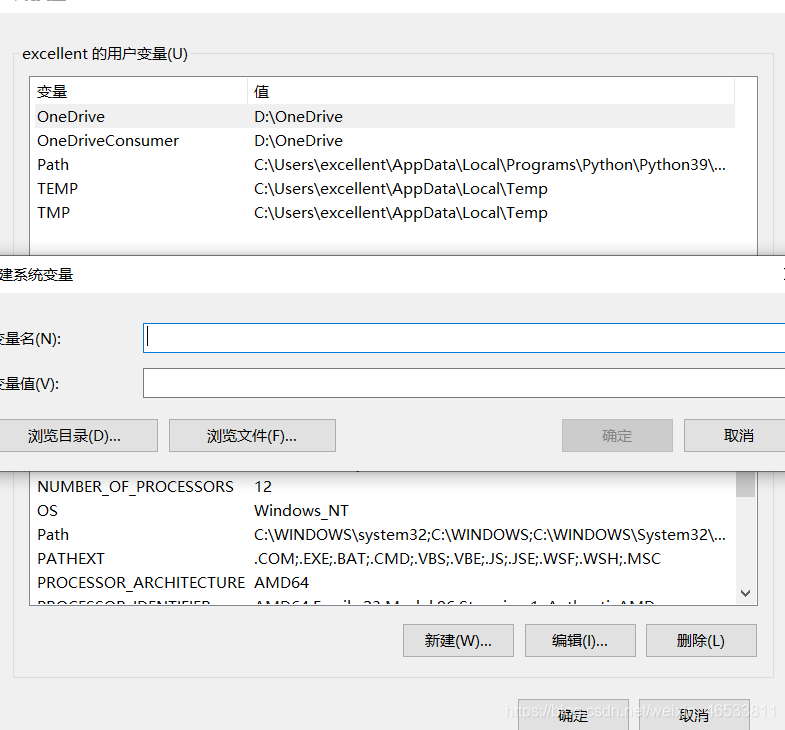Select the user Path variable with Python39
This screenshot has width=785, height=730.
tap(382, 164)
